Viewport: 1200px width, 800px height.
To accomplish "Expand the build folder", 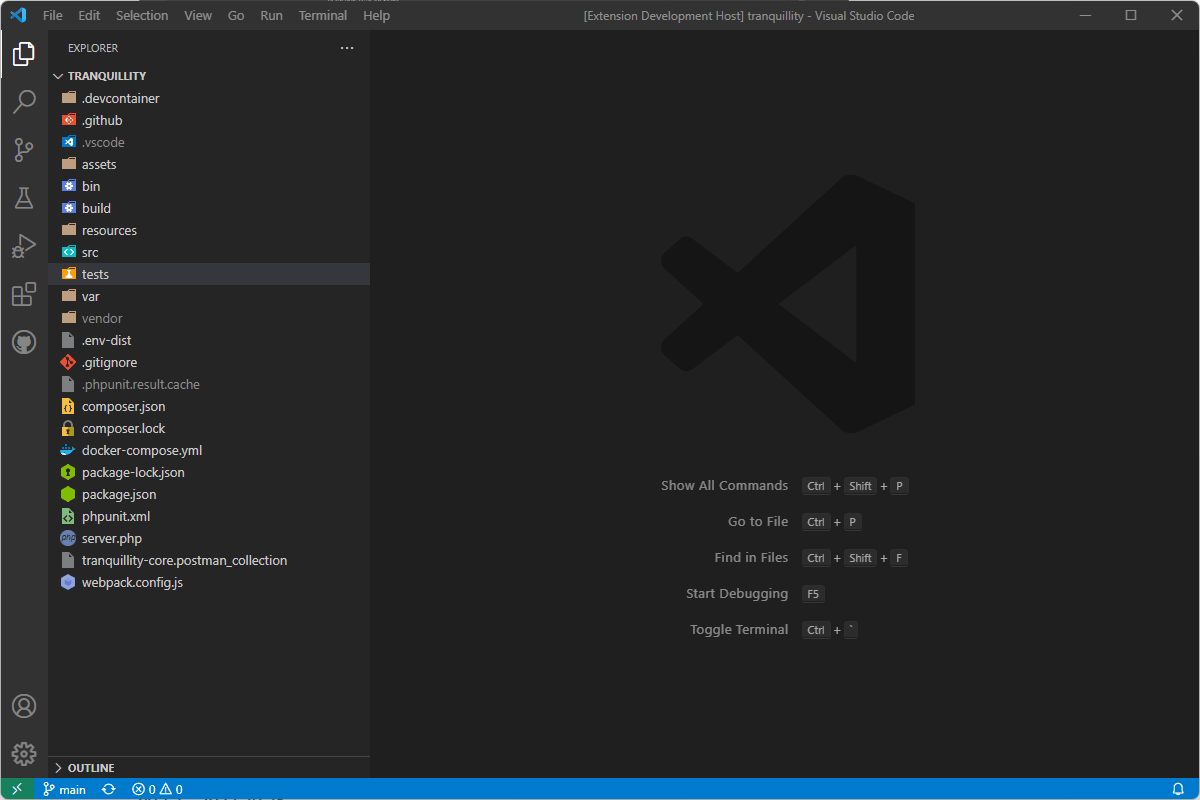I will tap(209, 208).
